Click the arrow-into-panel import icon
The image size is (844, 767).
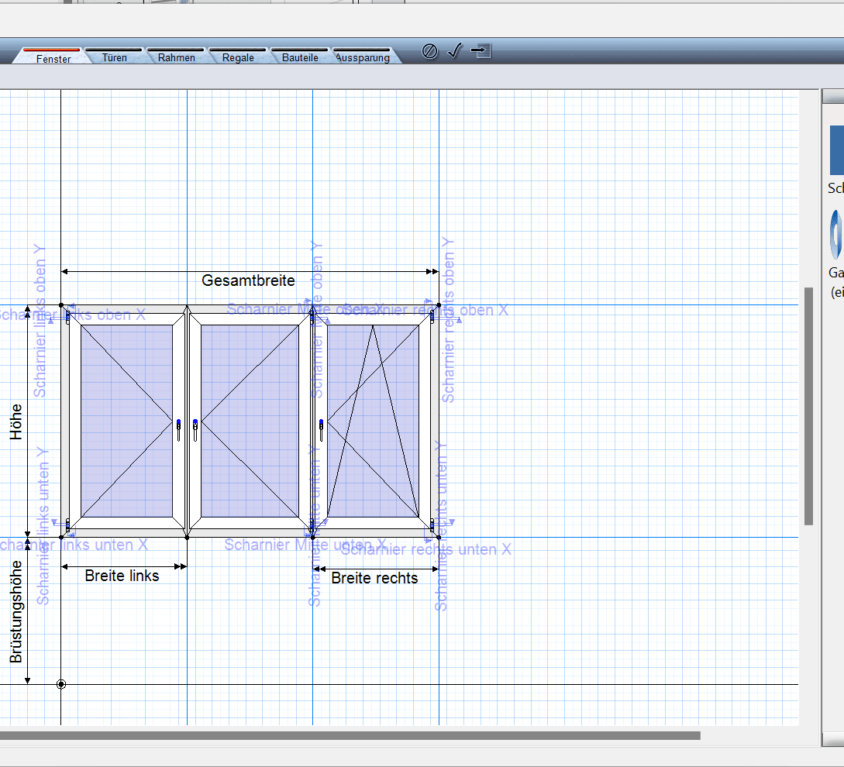click(481, 51)
